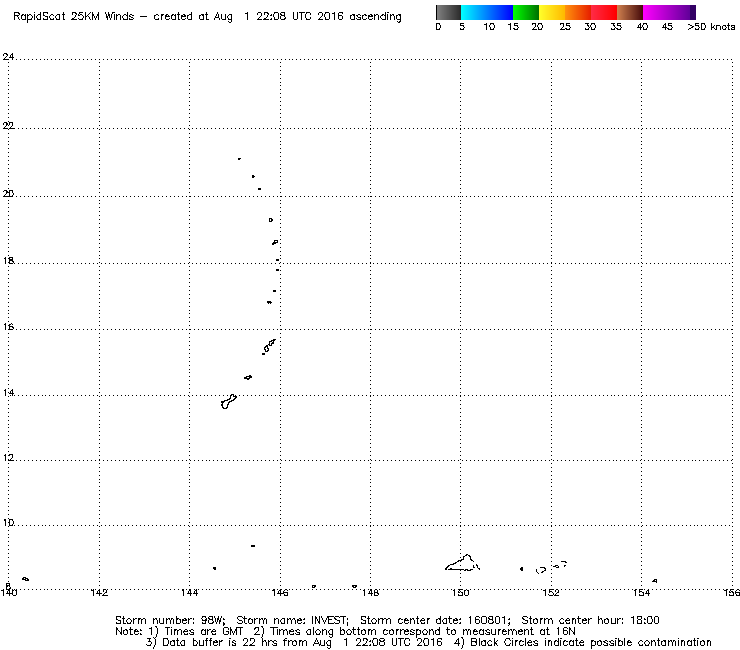Click the latitude label '14'
The height and width of the screenshot is (650, 740).
[8, 393]
